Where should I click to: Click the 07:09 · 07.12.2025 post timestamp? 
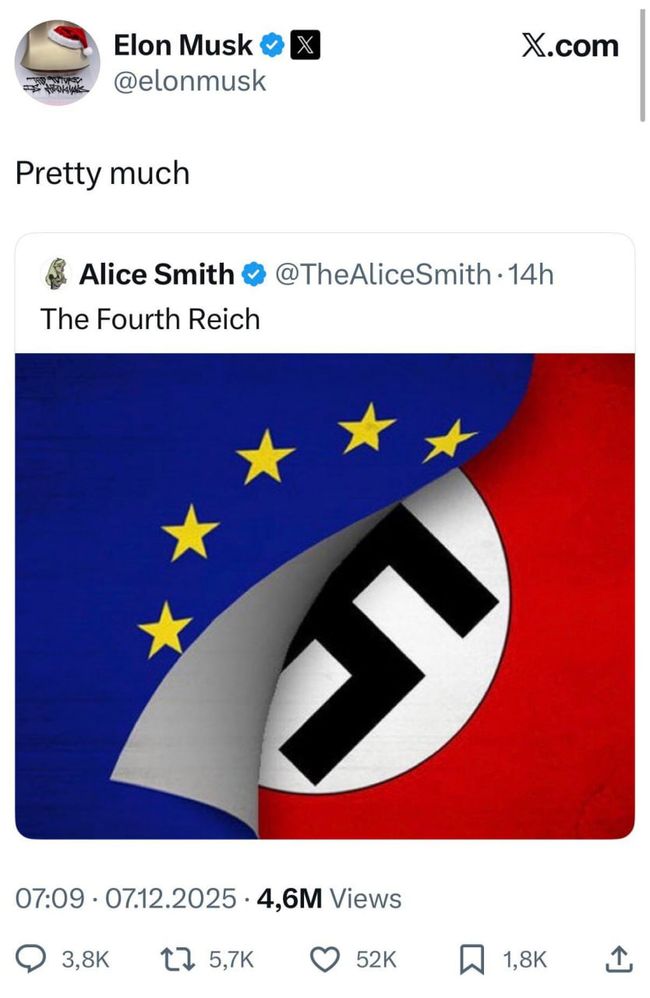(x=126, y=899)
